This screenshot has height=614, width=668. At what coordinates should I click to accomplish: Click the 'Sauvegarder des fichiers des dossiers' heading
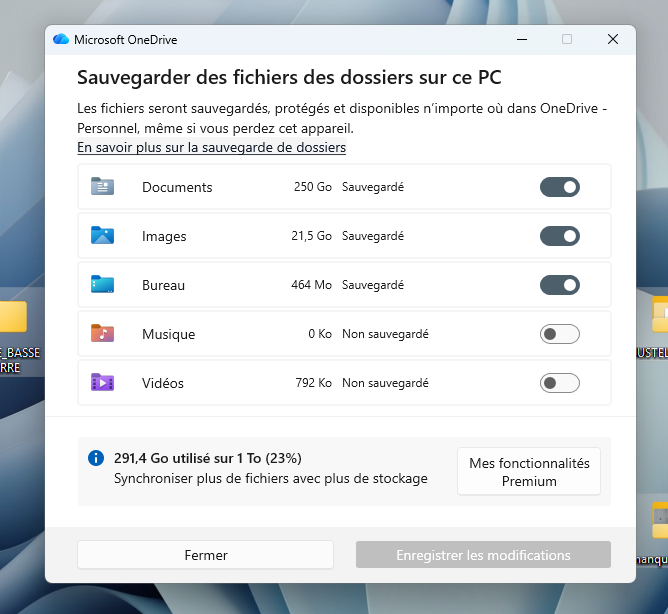pos(289,78)
